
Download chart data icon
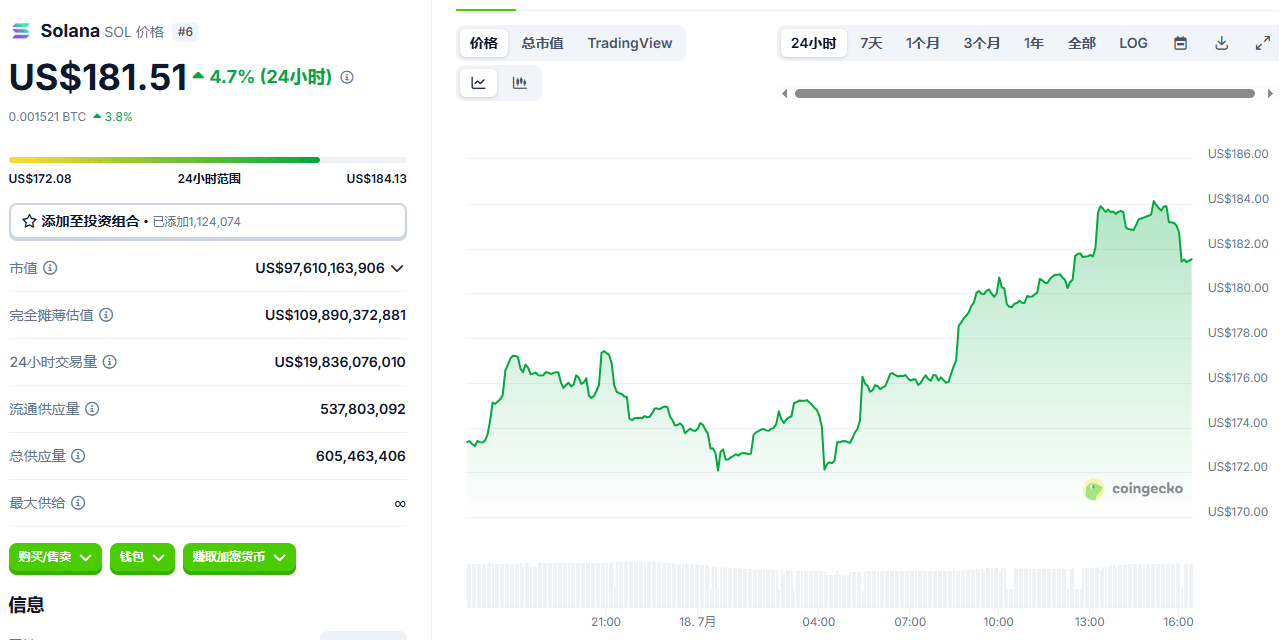[x=1221, y=43]
